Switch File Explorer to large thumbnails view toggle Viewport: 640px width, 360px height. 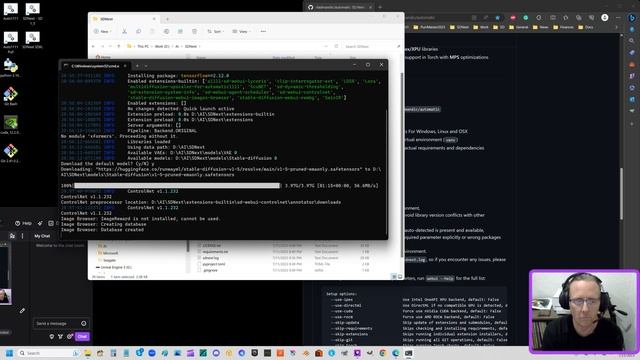[400, 277]
